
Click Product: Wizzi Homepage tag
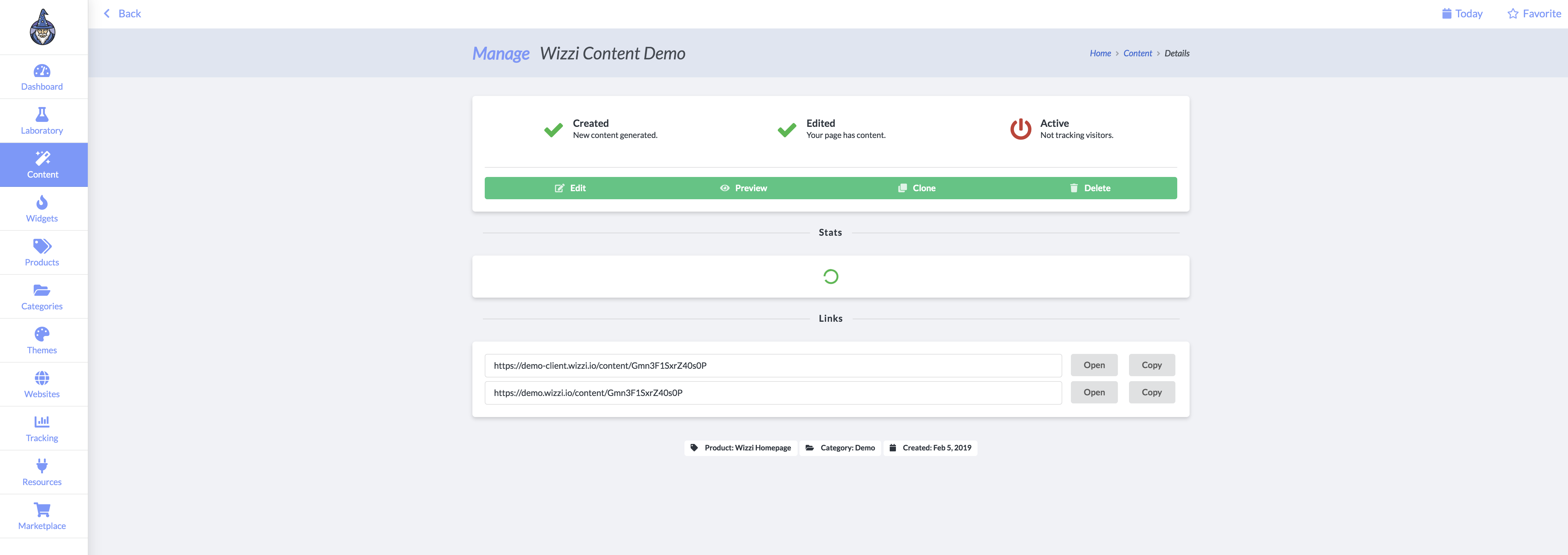pos(741,448)
